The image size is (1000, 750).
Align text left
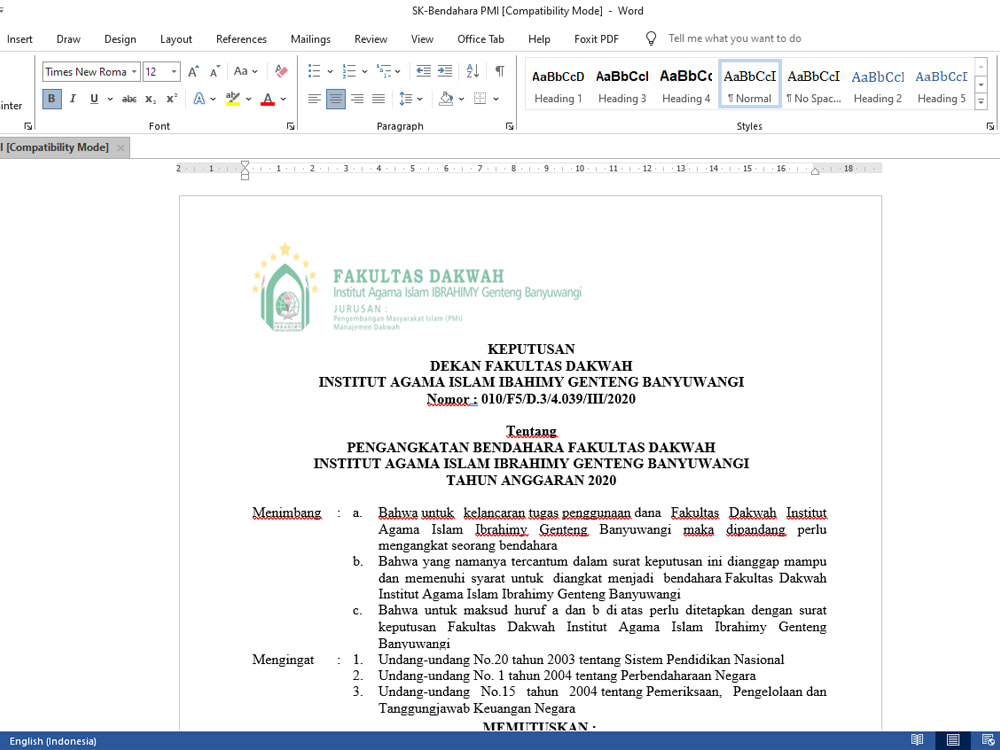(314, 99)
